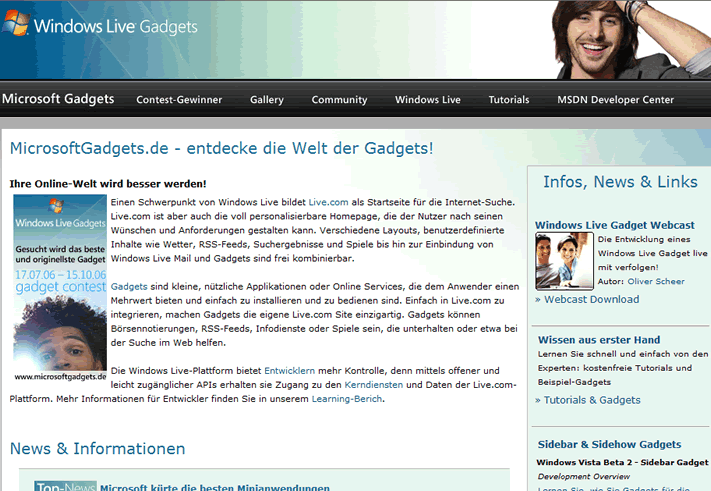This screenshot has height=491, width=711.
Task: Go to Contest-Gewinner page
Action: (179, 100)
